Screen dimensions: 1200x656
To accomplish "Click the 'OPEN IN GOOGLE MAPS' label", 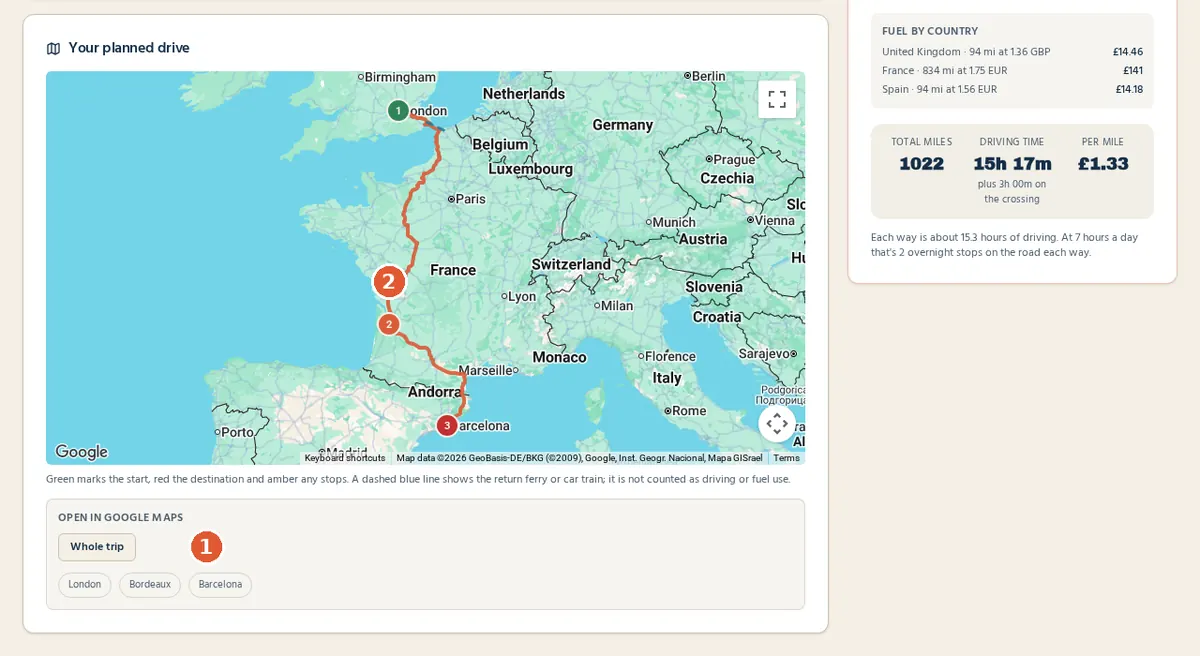I will click(x=121, y=518).
